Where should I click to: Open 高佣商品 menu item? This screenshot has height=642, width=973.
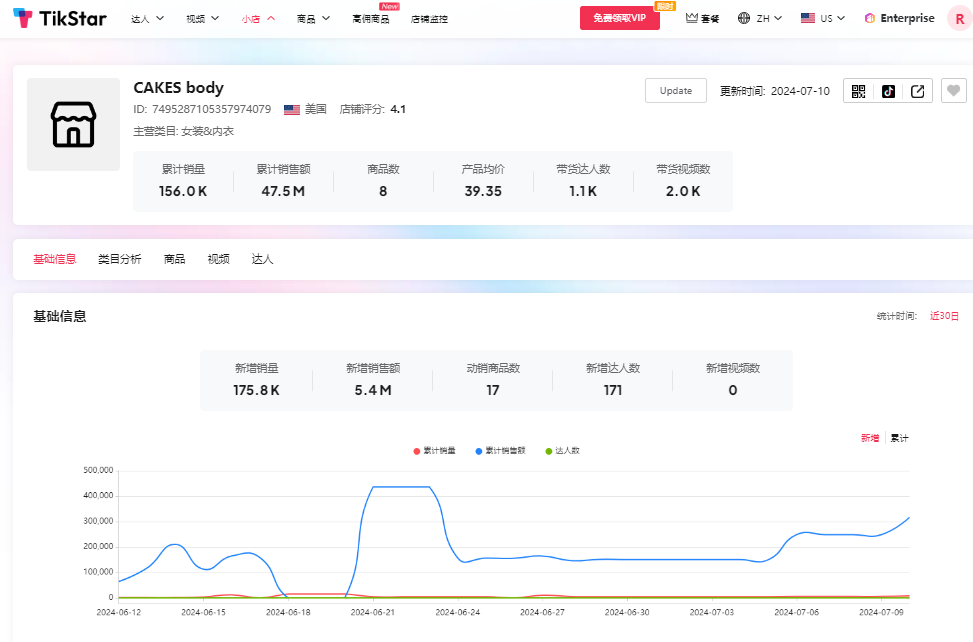pyautogui.click(x=370, y=19)
